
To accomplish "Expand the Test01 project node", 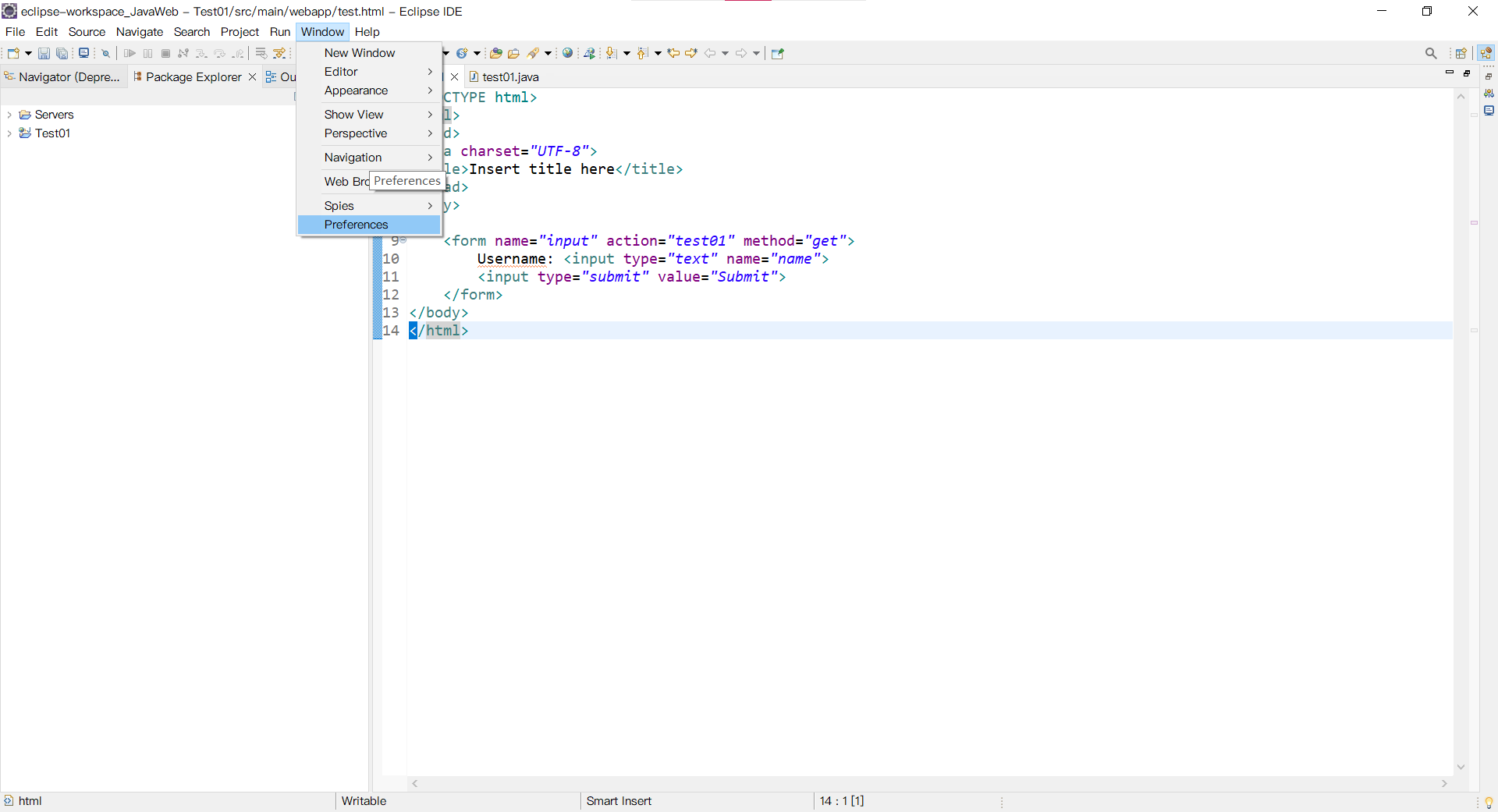I will (9, 133).
